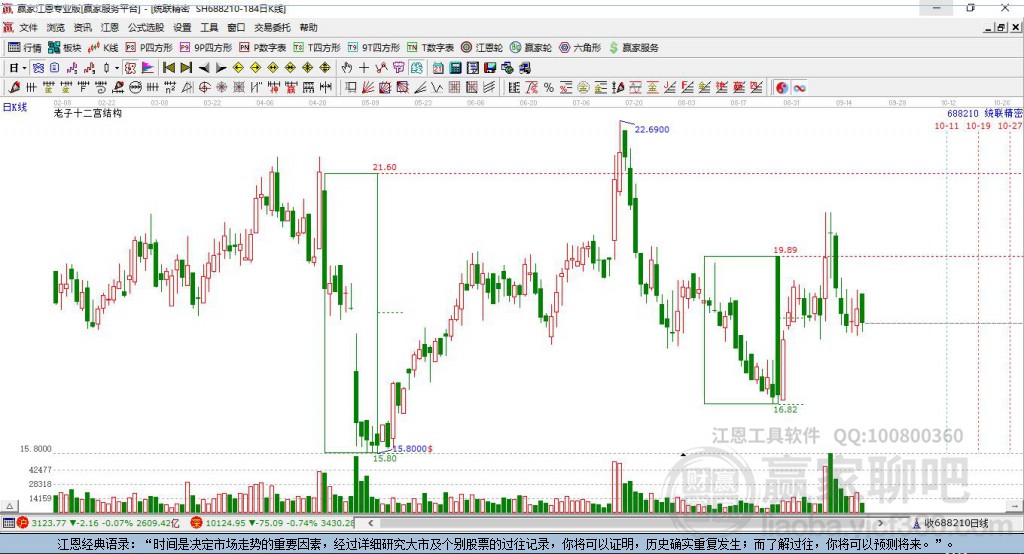The width and height of the screenshot is (1024, 554).
Task: Click the 日K线 period label
Action: coord(14,107)
